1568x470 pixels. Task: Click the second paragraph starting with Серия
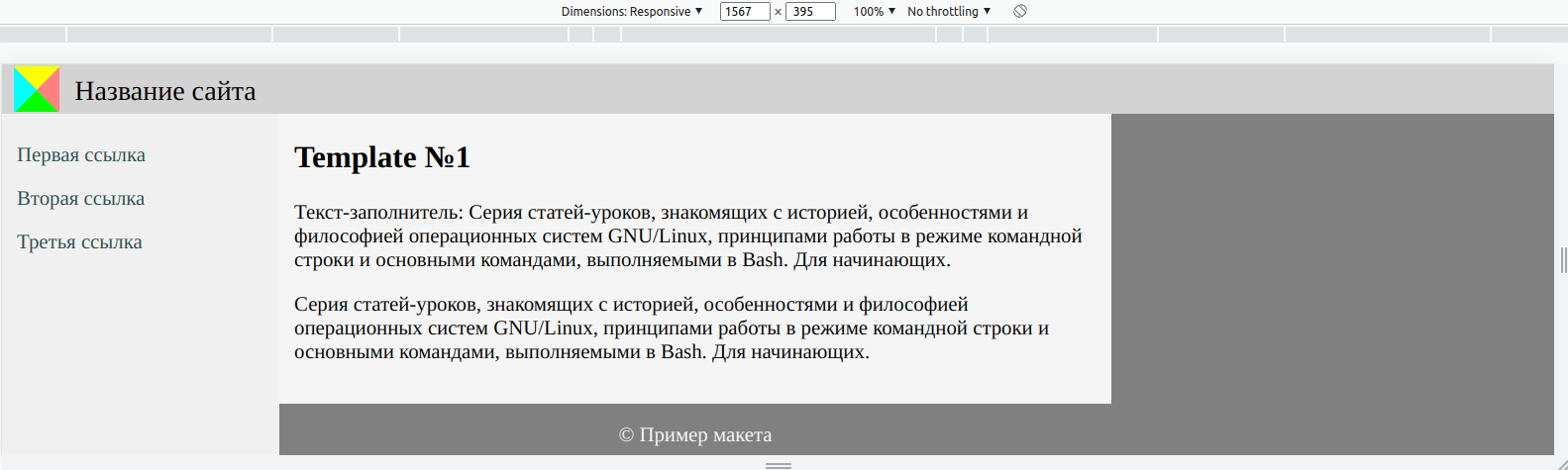671,329
